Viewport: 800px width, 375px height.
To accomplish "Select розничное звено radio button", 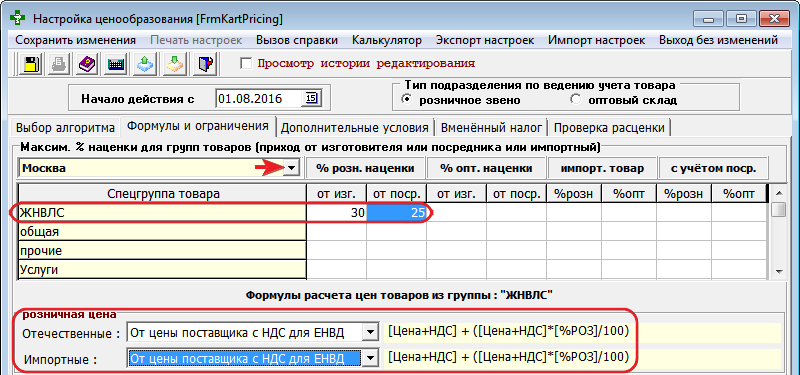I will [407, 99].
